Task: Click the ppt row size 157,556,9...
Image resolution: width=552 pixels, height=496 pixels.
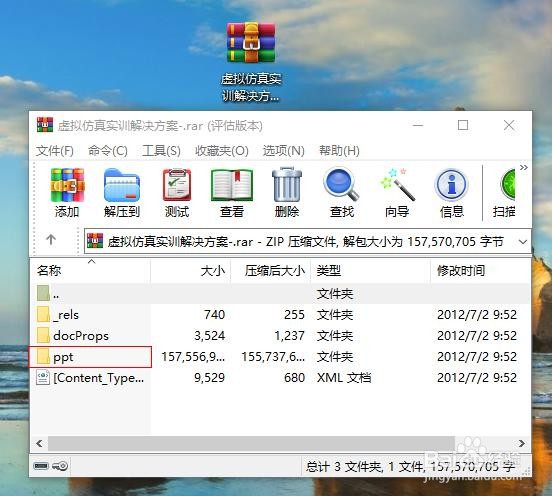Action: point(193,357)
